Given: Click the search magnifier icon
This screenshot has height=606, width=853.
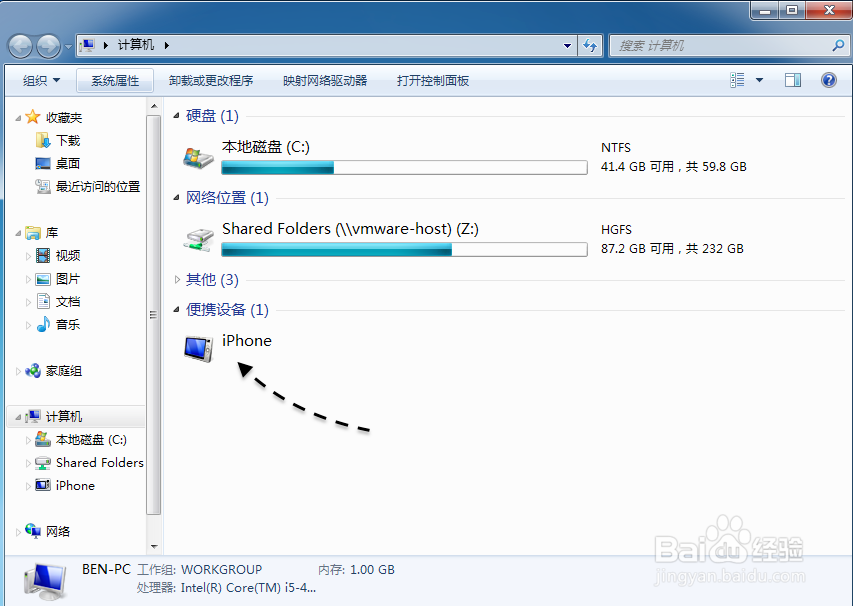Looking at the screenshot, I should click(x=838, y=46).
